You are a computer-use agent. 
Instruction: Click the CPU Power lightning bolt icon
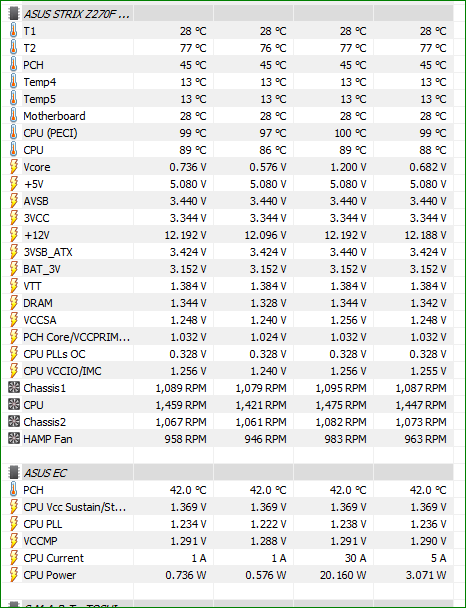[x=14, y=575]
